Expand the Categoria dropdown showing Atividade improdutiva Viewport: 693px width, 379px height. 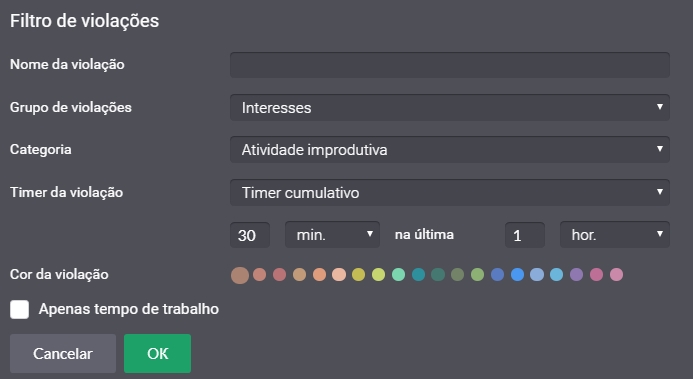pos(449,149)
